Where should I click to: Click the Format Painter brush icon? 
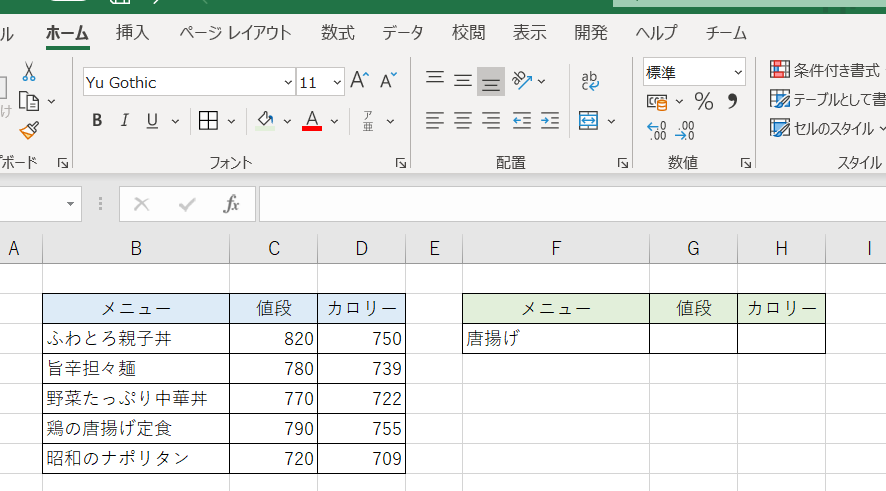click(x=29, y=131)
